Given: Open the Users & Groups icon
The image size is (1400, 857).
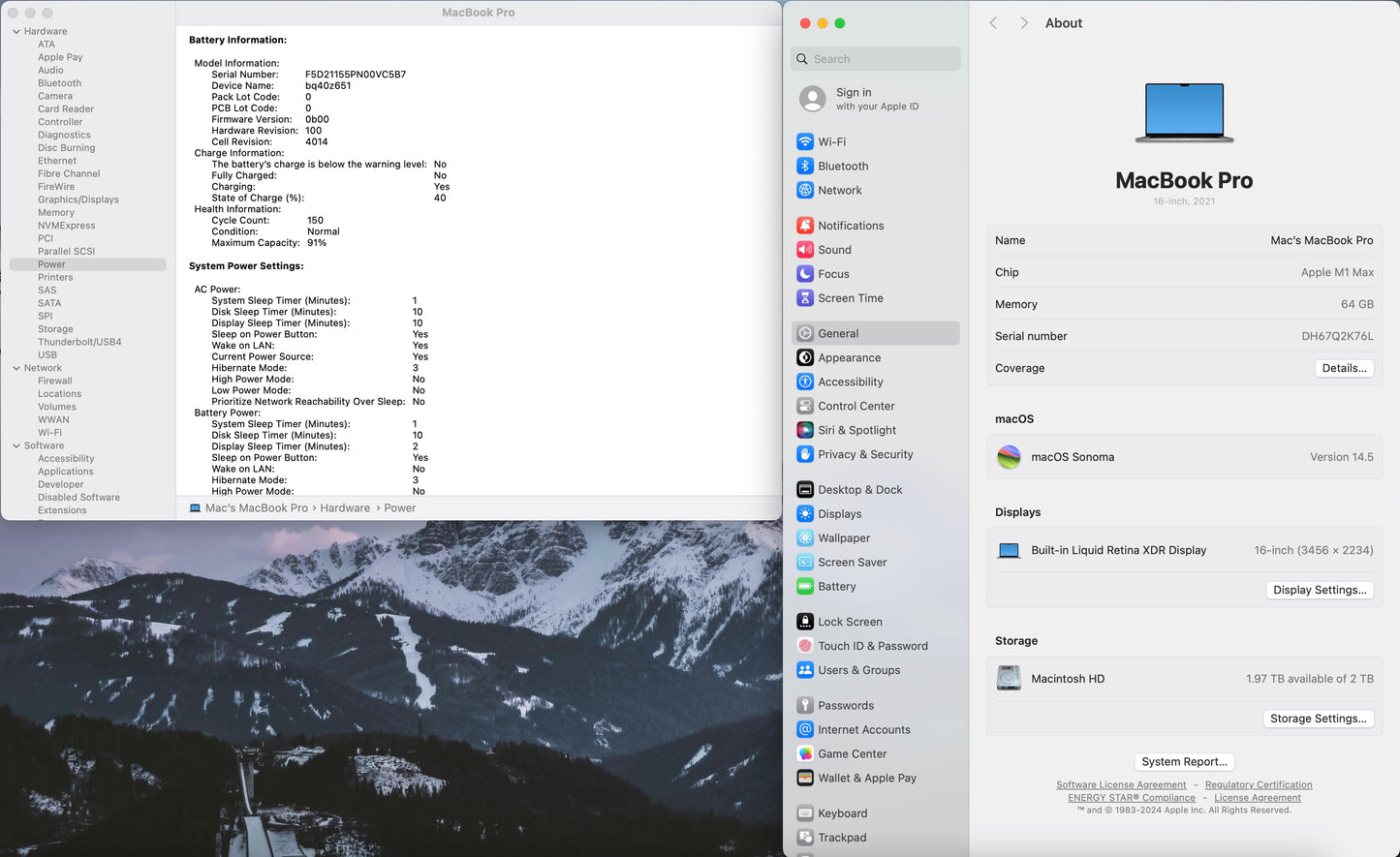Looking at the screenshot, I should pyautogui.click(x=805, y=670).
